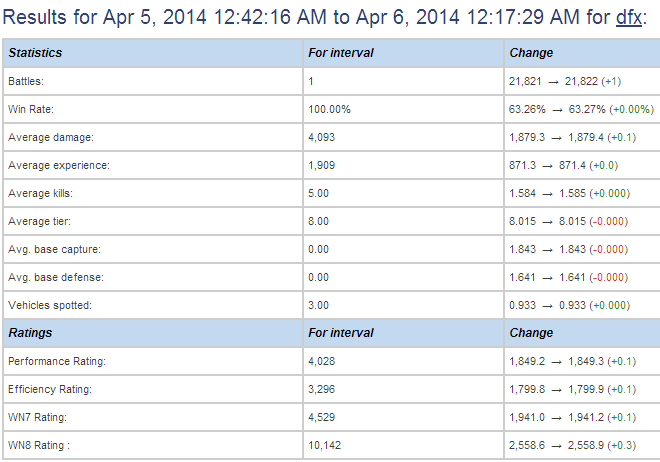Click the Vehicles spotted value 3.00
Image resolution: width=660 pixels, height=462 pixels.
[x=318, y=305]
